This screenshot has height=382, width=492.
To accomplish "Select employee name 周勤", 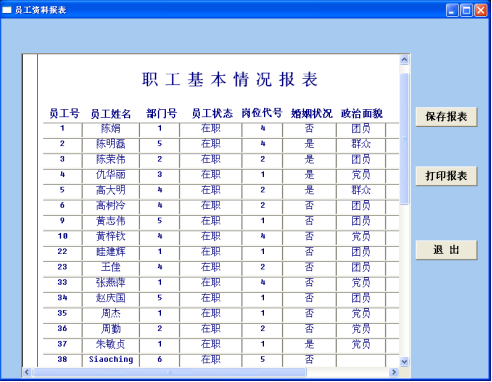I will [x=111, y=328].
